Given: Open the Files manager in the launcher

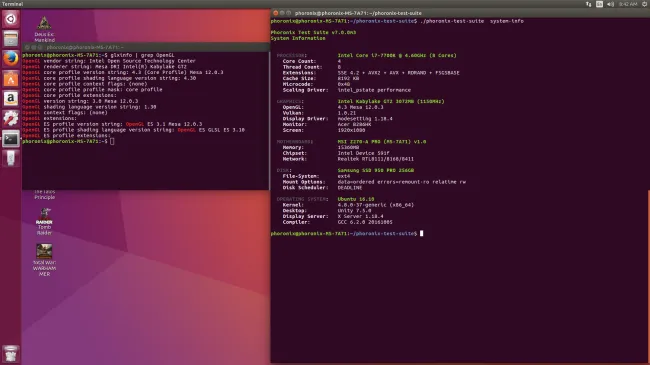Looking at the screenshot, I should [x=11, y=39].
